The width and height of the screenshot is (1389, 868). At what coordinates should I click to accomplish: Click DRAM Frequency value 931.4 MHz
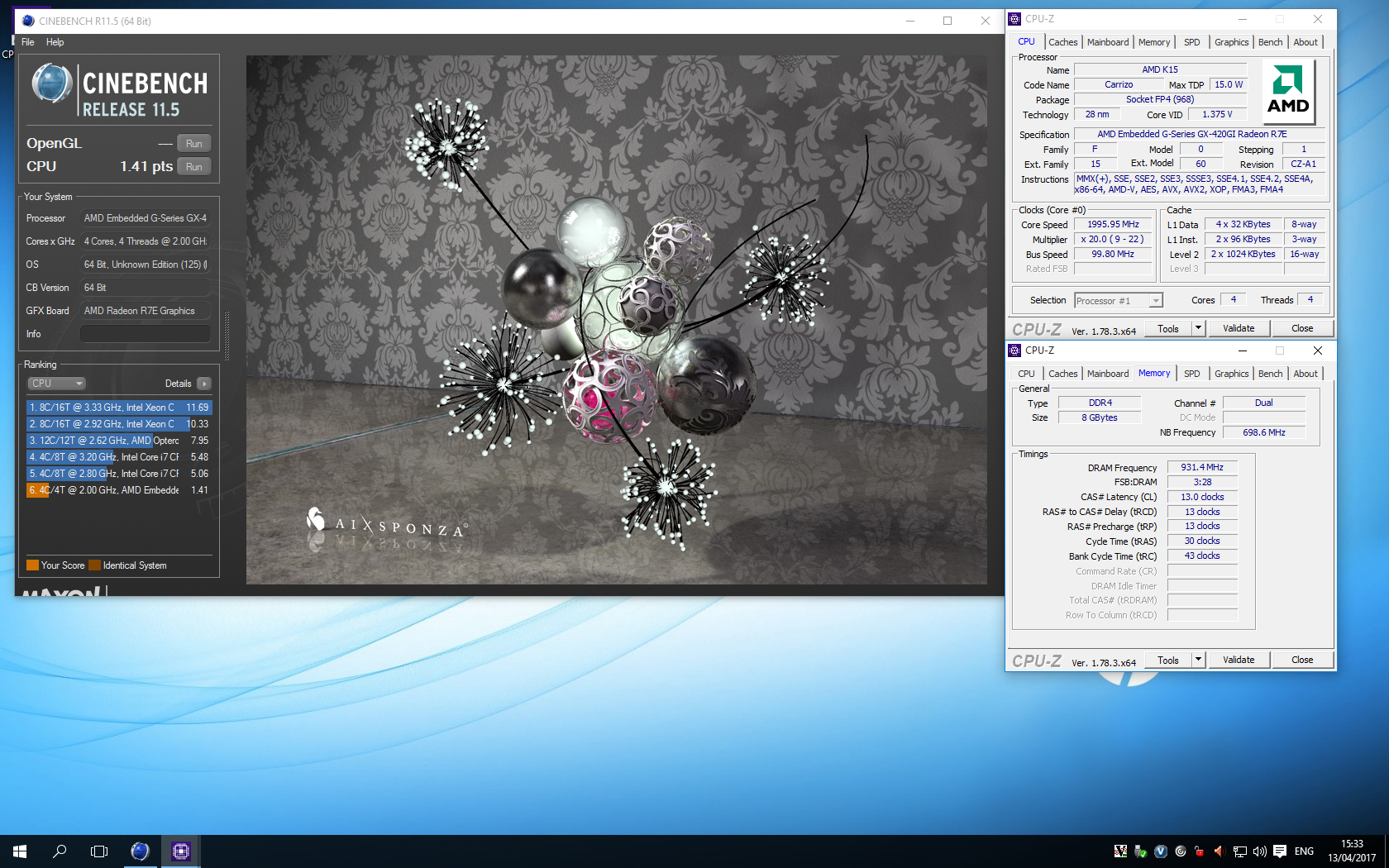[1202, 468]
